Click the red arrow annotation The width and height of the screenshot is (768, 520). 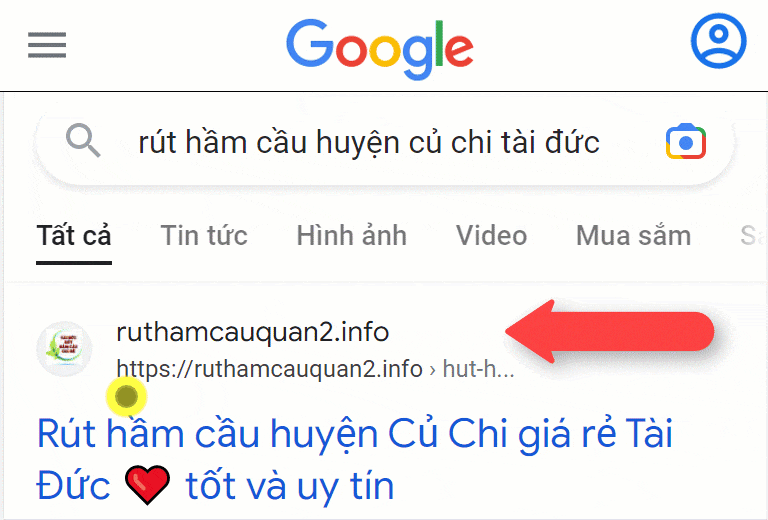(610, 331)
